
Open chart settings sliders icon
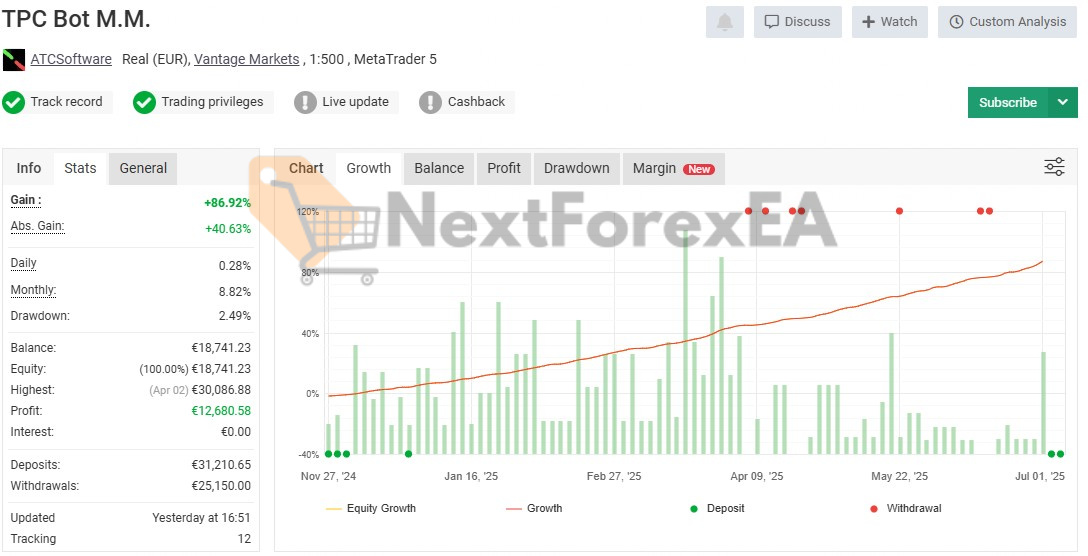click(x=1054, y=167)
